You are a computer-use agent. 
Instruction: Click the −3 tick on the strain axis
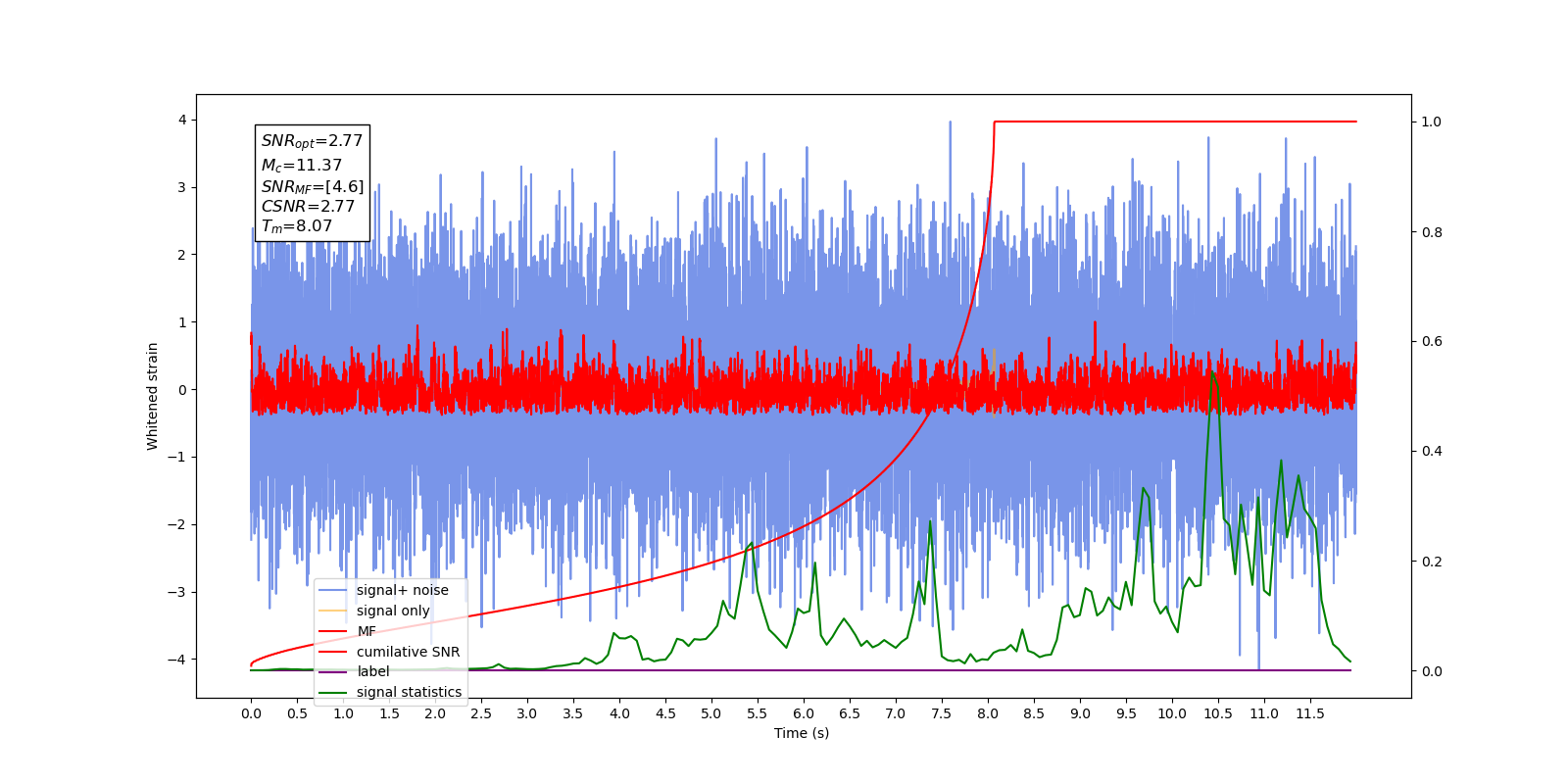coord(178,592)
